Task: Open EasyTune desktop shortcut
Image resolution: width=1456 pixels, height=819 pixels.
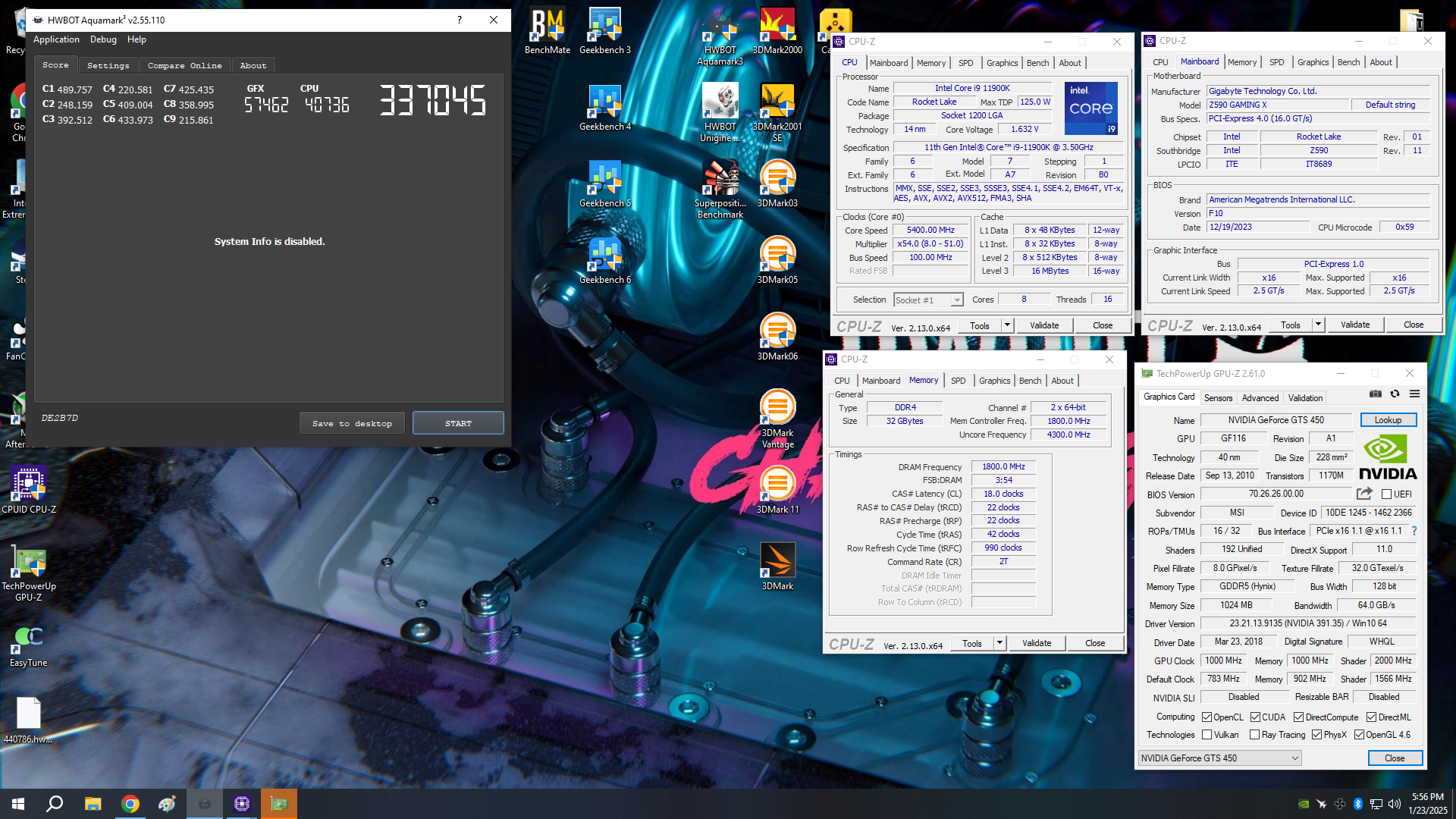Action: (29, 646)
